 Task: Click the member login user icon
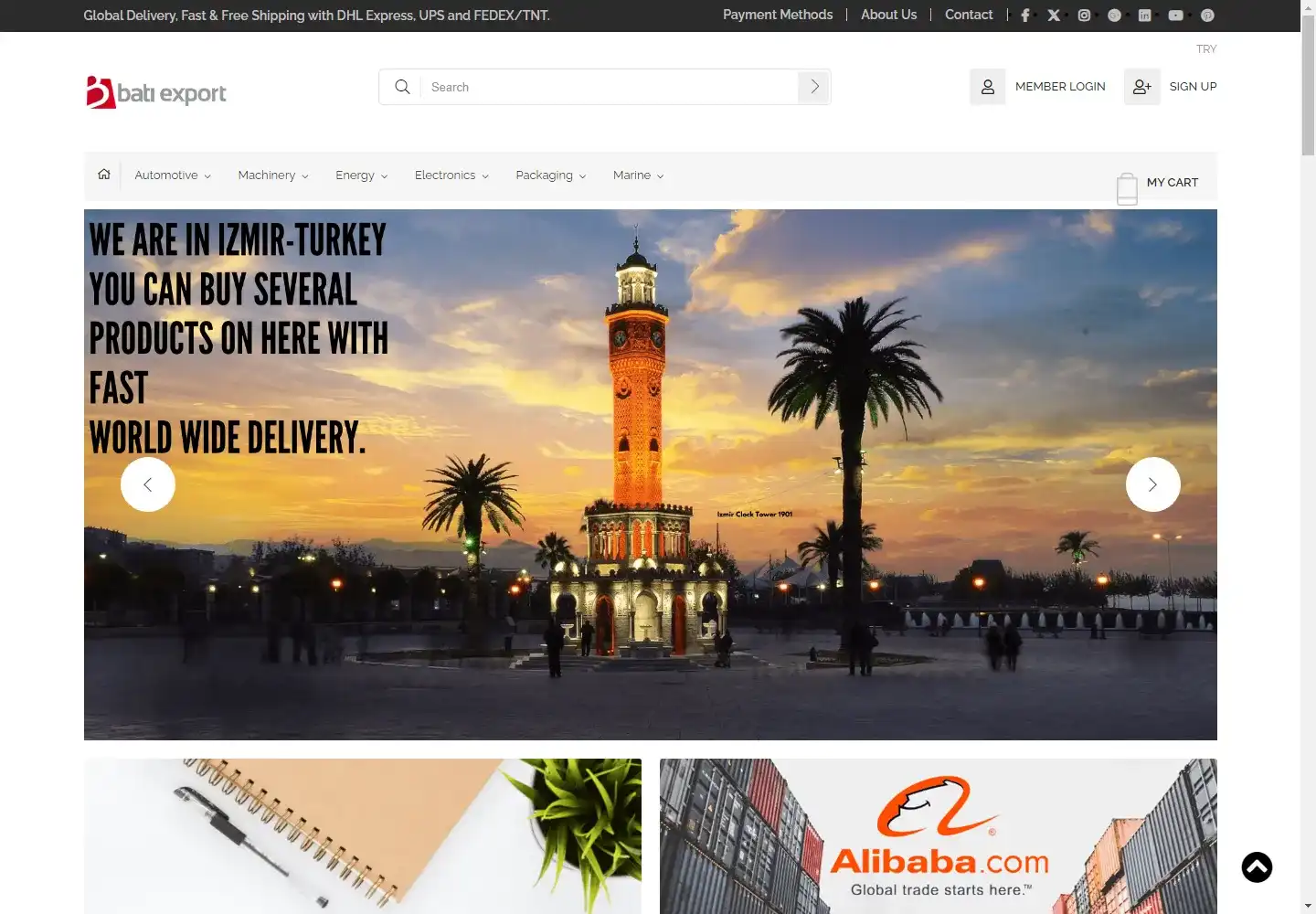pyautogui.click(x=988, y=87)
